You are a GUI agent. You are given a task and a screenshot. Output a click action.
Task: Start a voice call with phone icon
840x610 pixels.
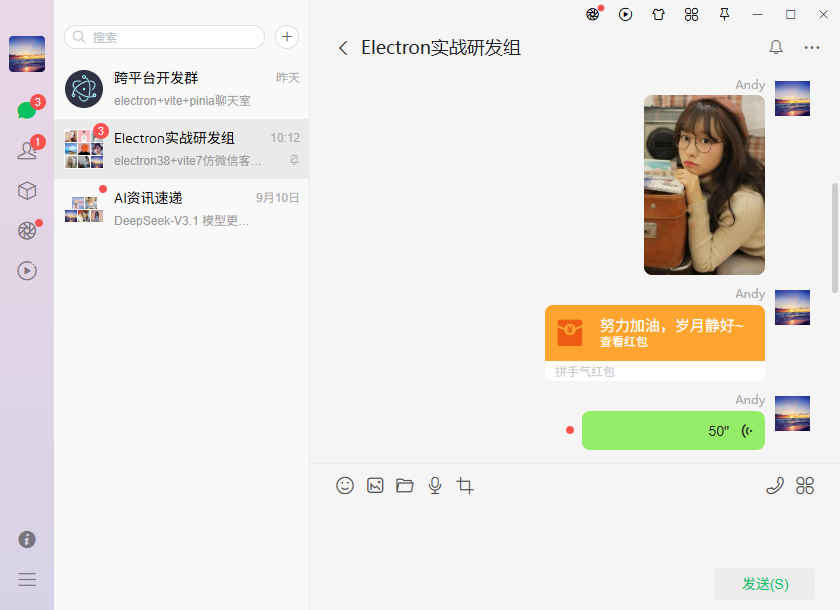tap(775, 486)
